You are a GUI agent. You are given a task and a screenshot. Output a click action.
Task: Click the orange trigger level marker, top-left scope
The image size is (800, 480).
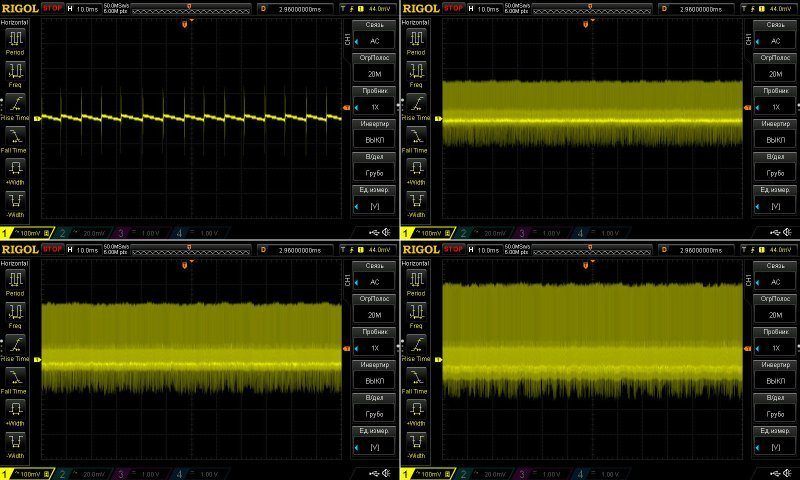point(346,107)
